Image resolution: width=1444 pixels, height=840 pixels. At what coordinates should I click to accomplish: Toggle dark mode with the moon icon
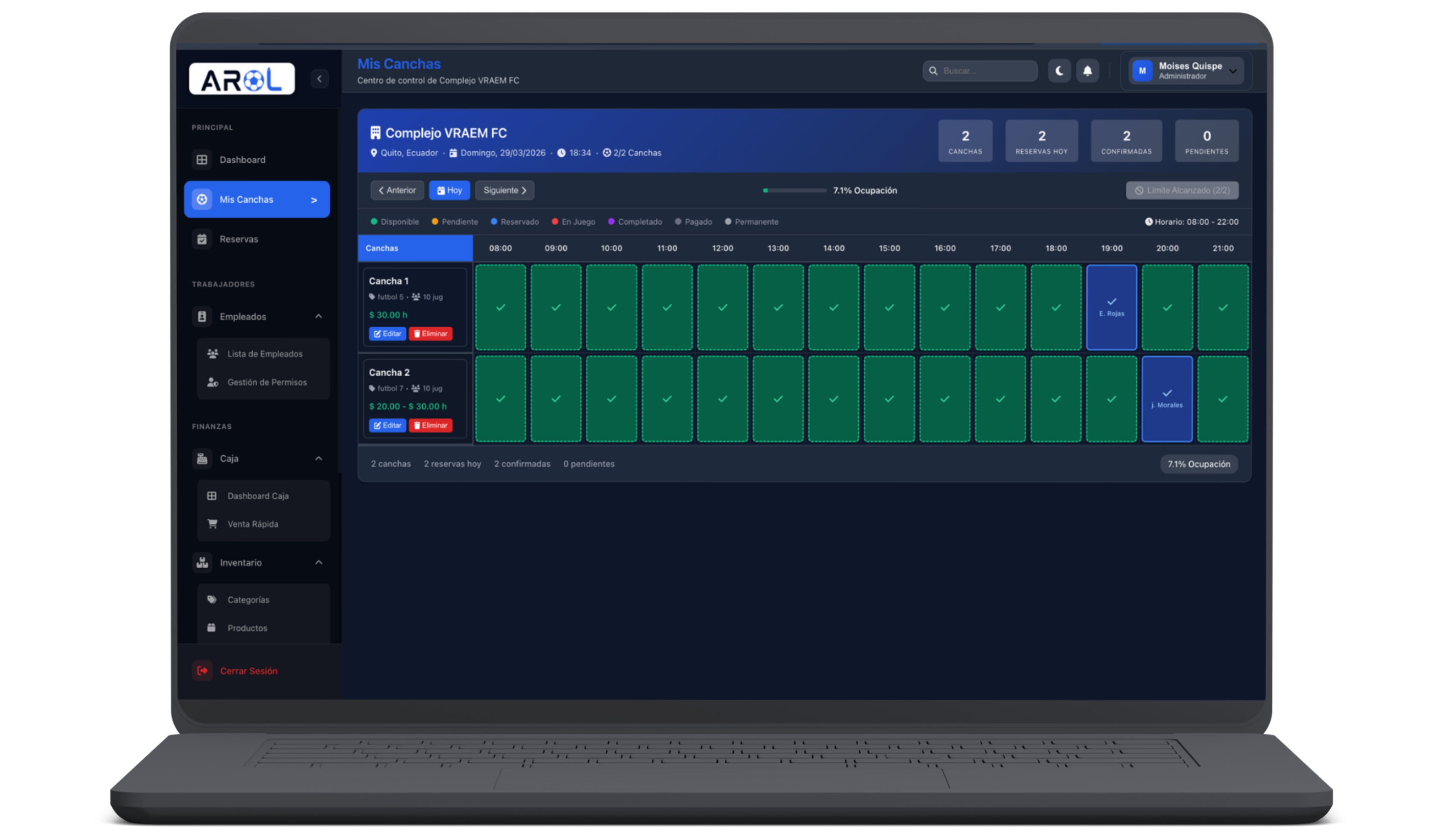pyautogui.click(x=1059, y=70)
